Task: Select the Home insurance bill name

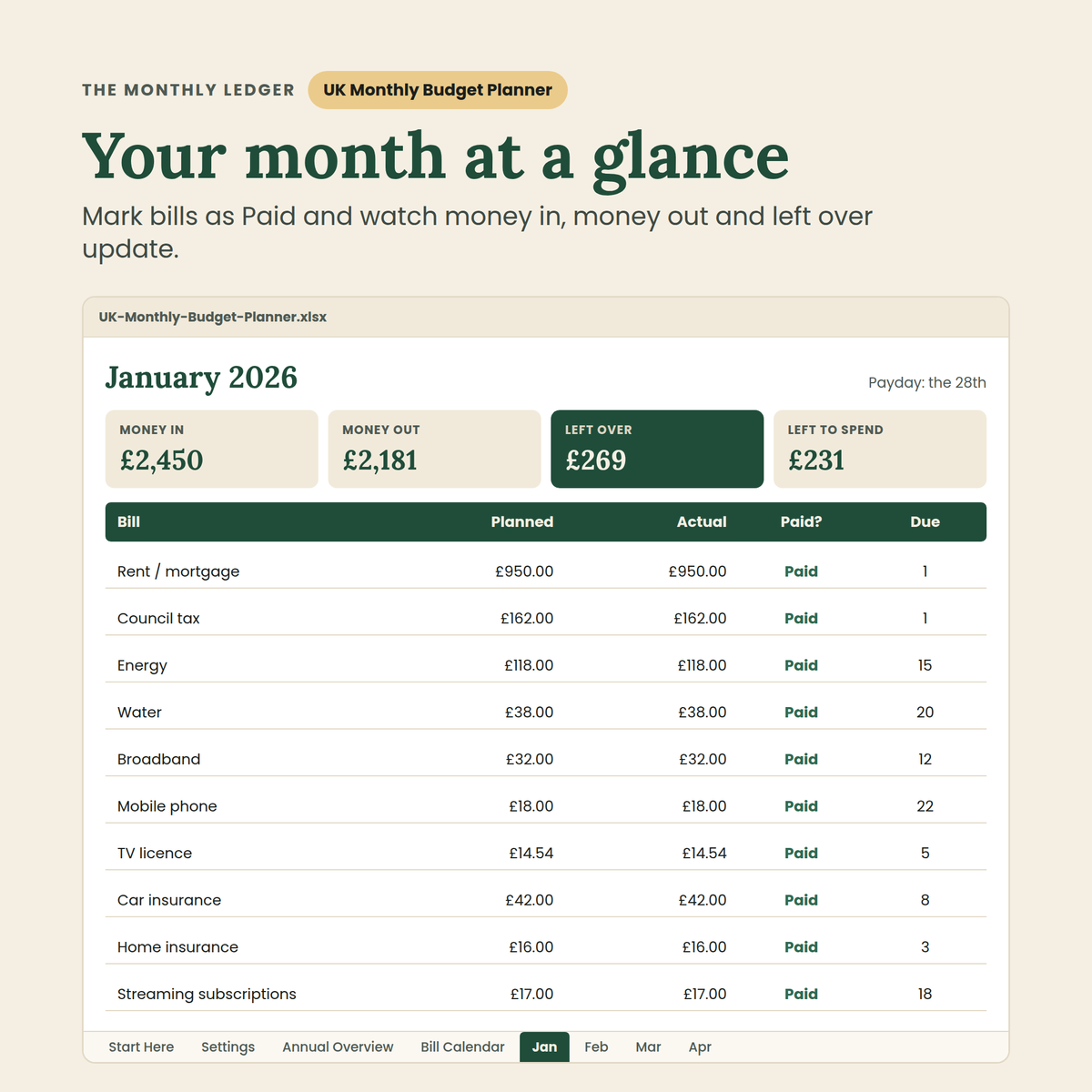Action: pos(177,947)
